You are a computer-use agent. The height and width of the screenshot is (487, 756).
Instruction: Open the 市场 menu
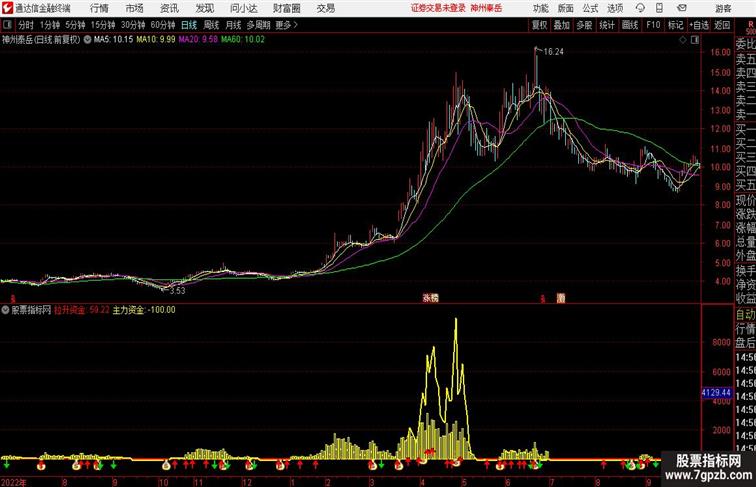click(135, 8)
